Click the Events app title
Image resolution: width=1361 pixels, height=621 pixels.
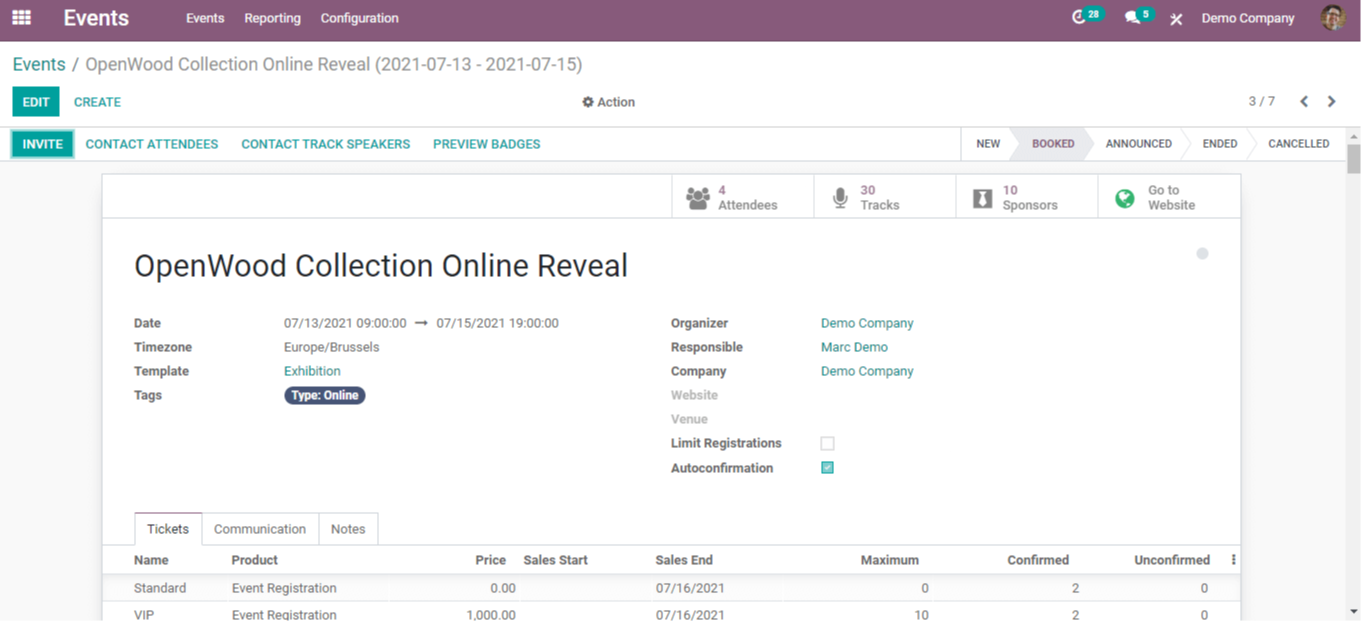tap(96, 18)
